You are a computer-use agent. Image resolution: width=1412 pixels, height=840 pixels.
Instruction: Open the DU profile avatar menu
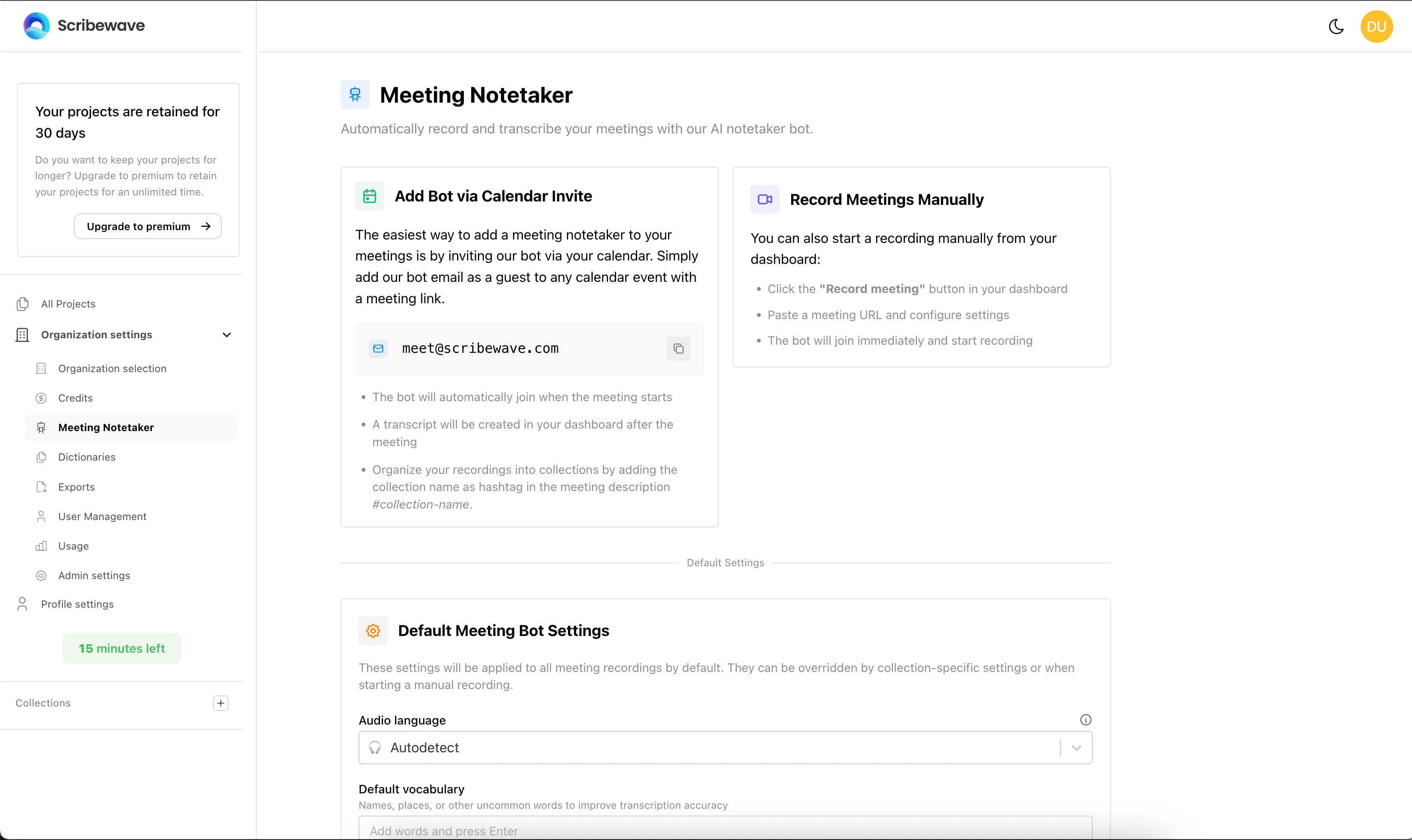point(1376,26)
